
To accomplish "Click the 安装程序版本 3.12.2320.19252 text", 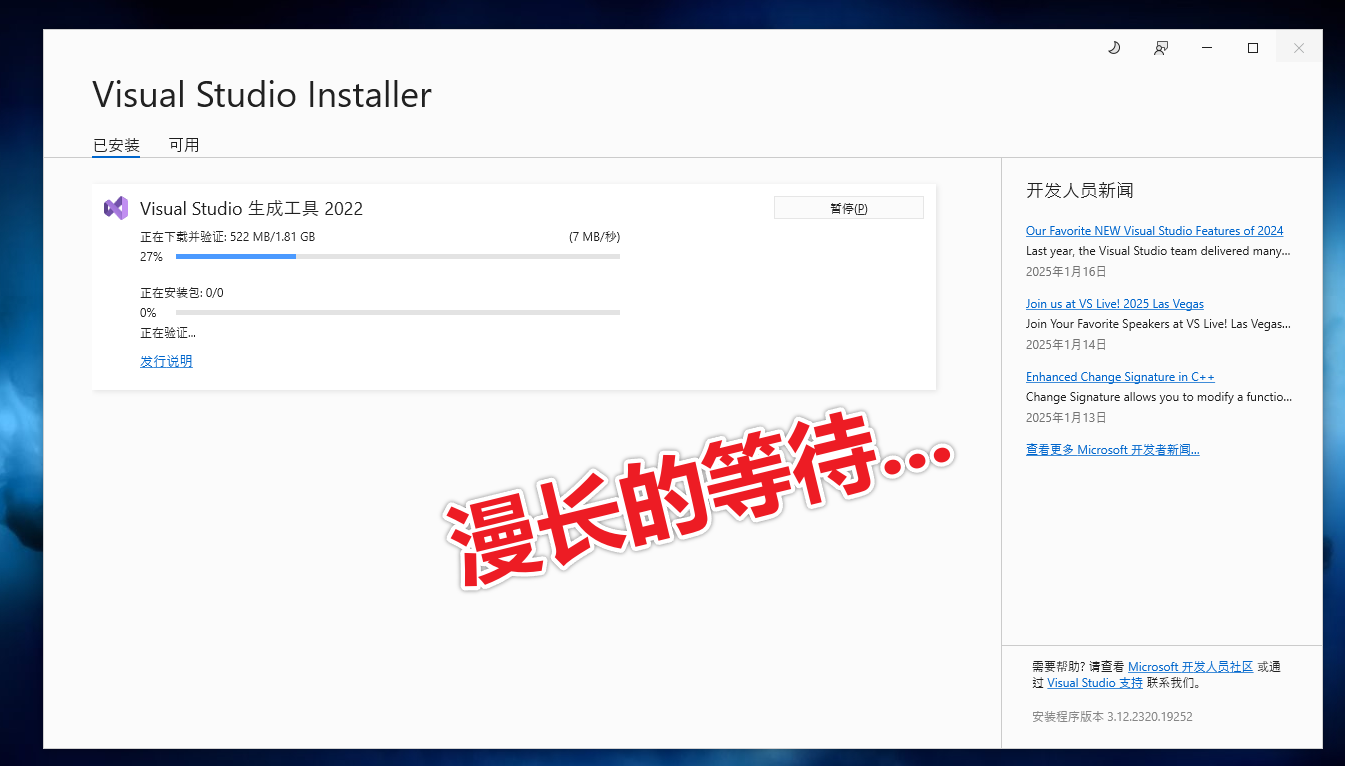I will (1112, 717).
